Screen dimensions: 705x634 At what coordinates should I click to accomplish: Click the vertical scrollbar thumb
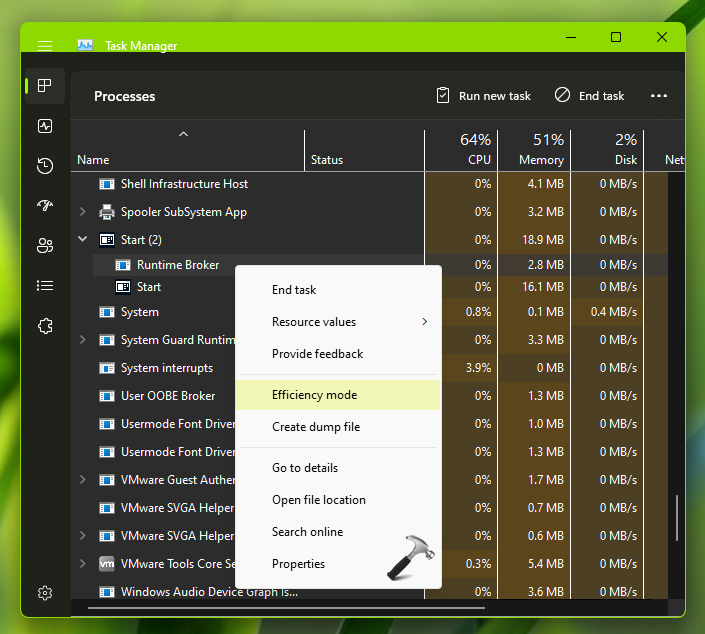click(677, 516)
